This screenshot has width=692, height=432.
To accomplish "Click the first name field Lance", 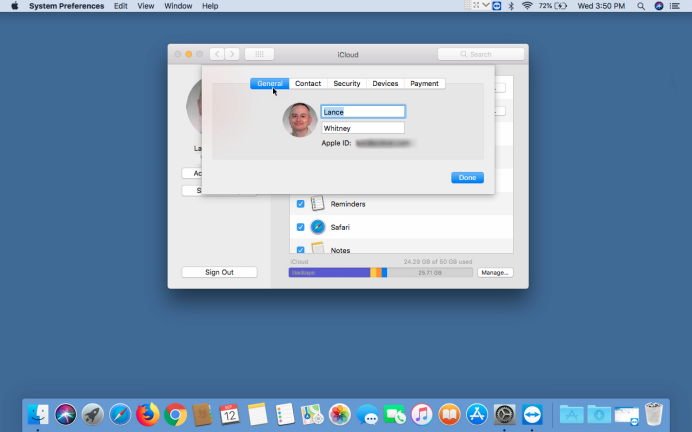I will point(363,112).
